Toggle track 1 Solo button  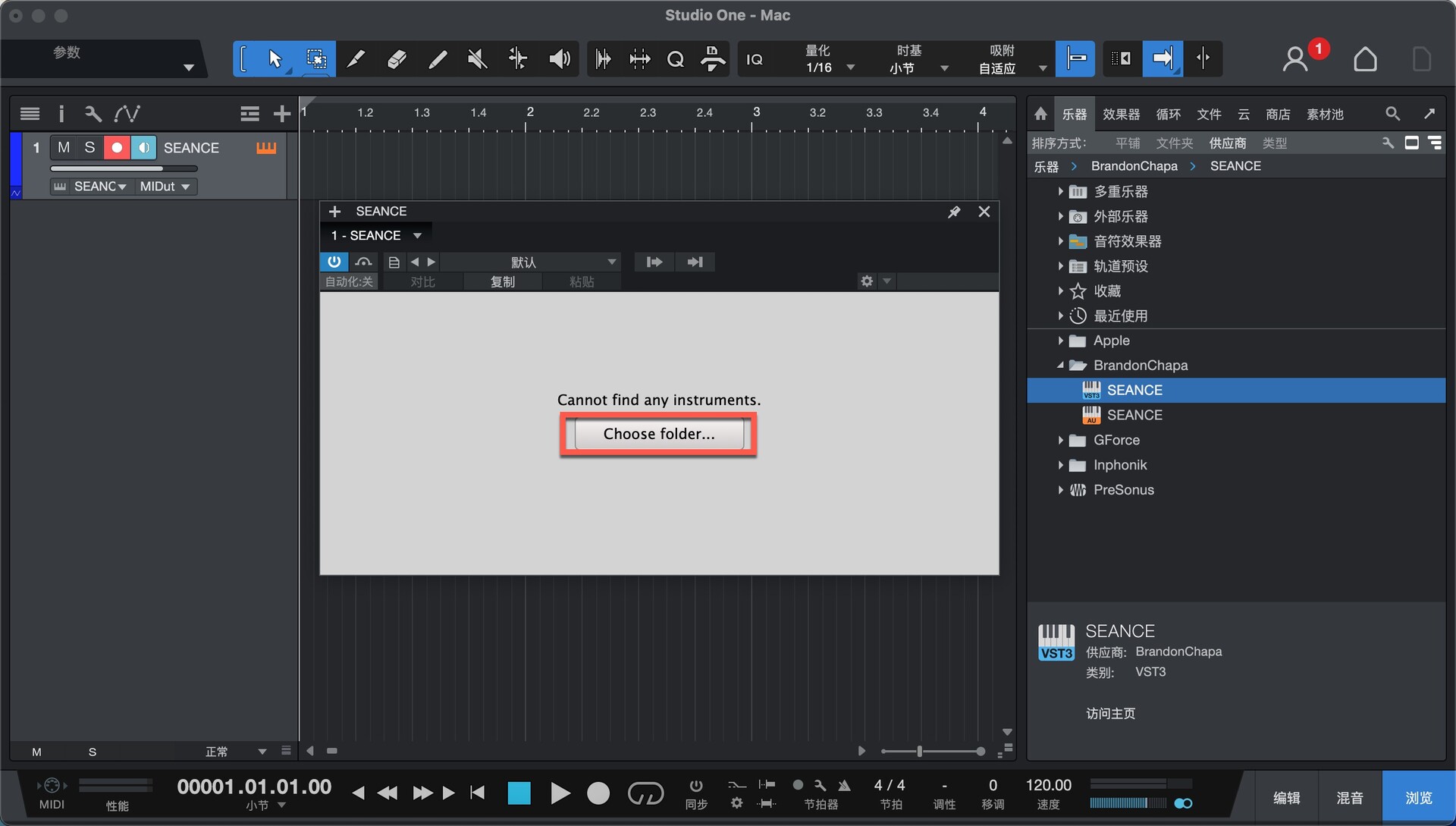(x=89, y=147)
